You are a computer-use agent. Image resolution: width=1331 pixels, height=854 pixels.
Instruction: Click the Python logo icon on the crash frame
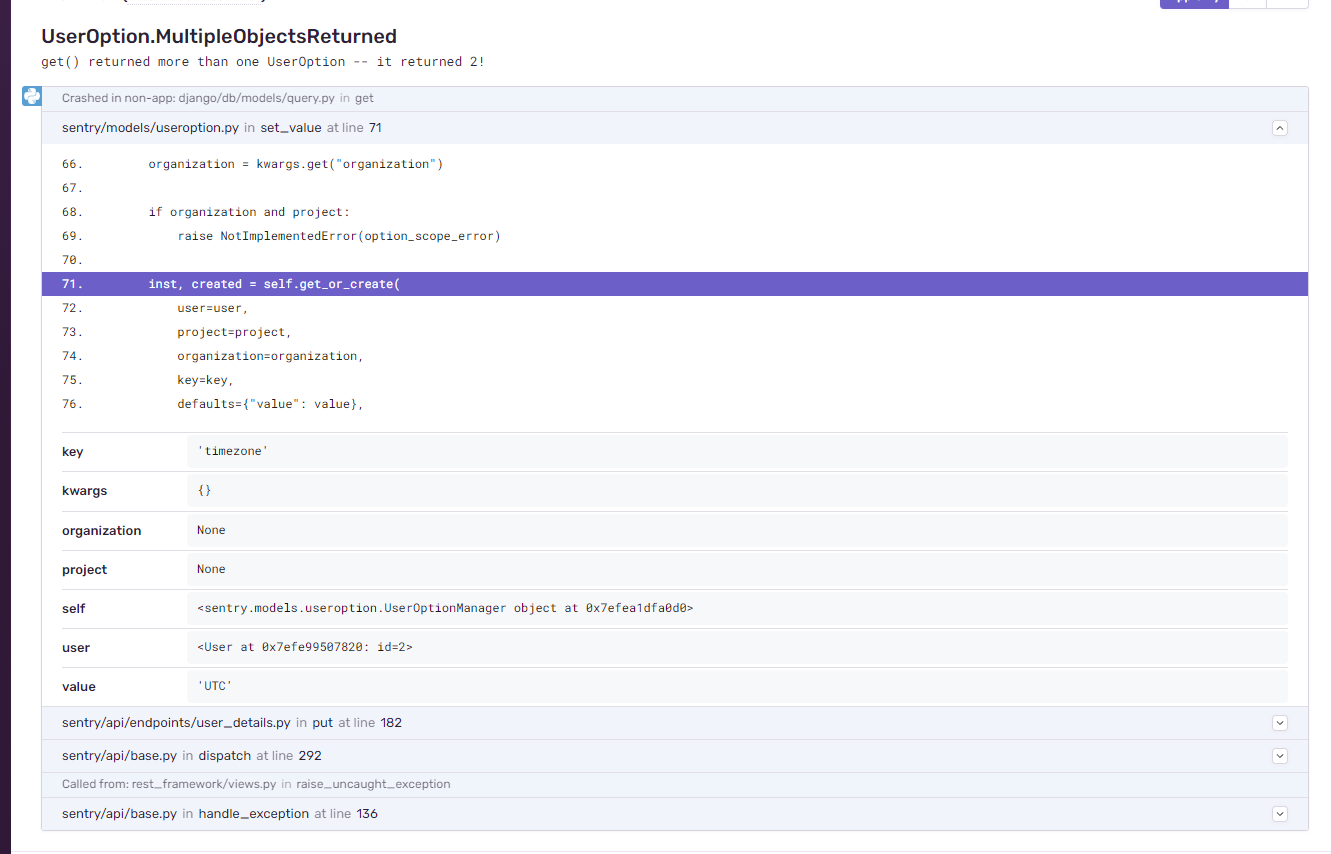32,96
